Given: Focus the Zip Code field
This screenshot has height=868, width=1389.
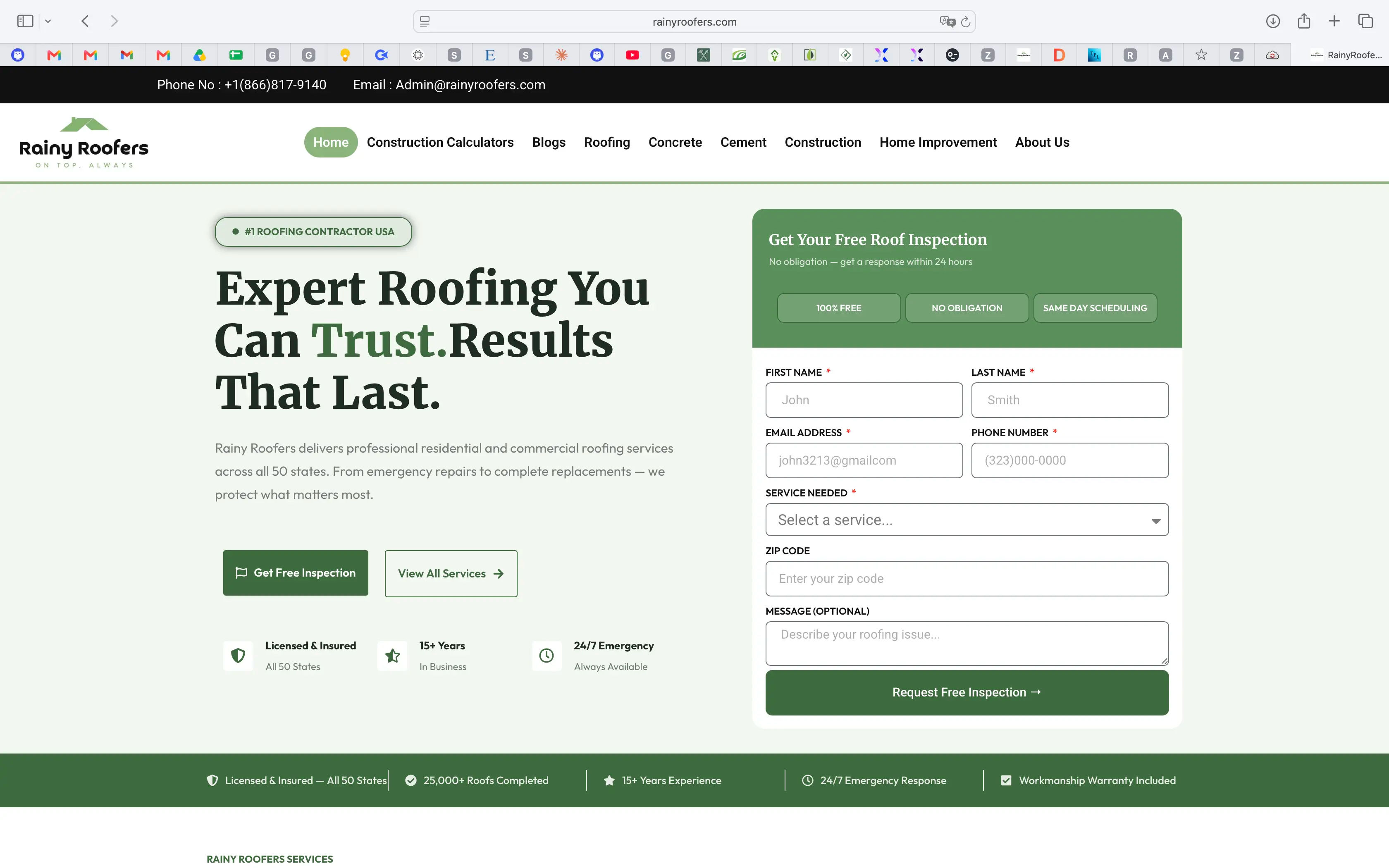Looking at the screenshot, I should point(967,579).
